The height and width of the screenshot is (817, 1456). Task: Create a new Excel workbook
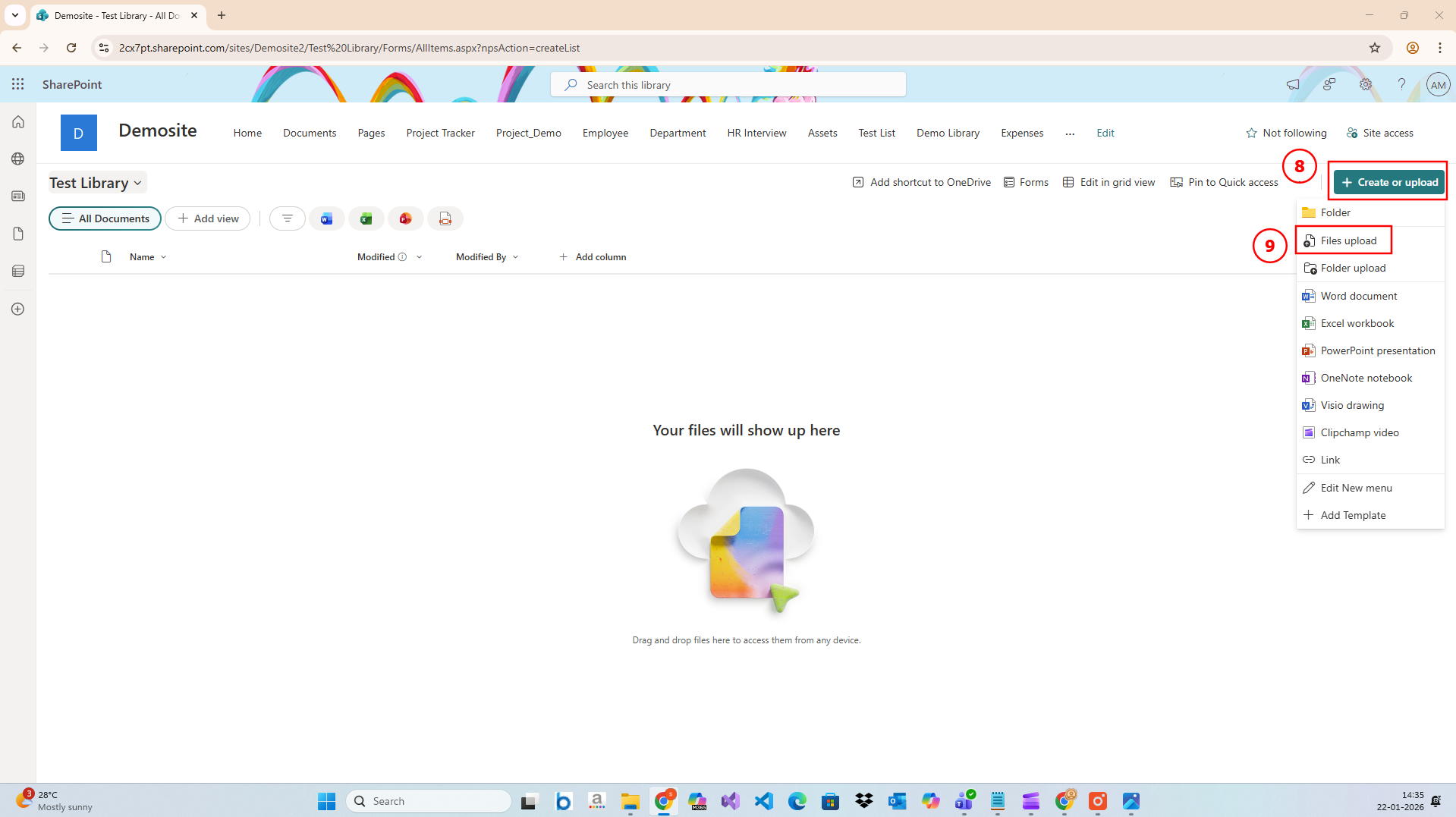click(1370, 323)
